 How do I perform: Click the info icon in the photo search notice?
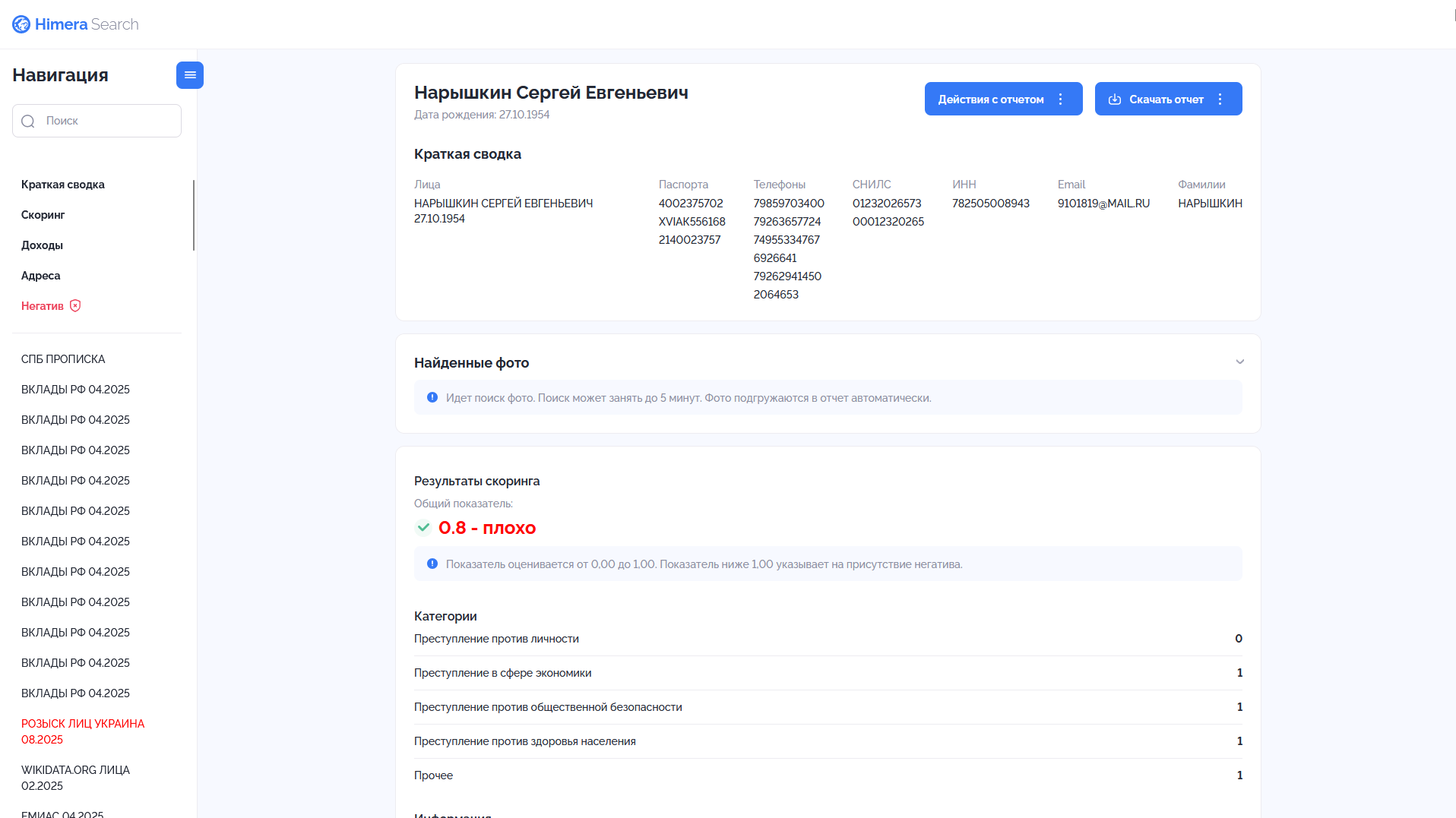[432, 397]
